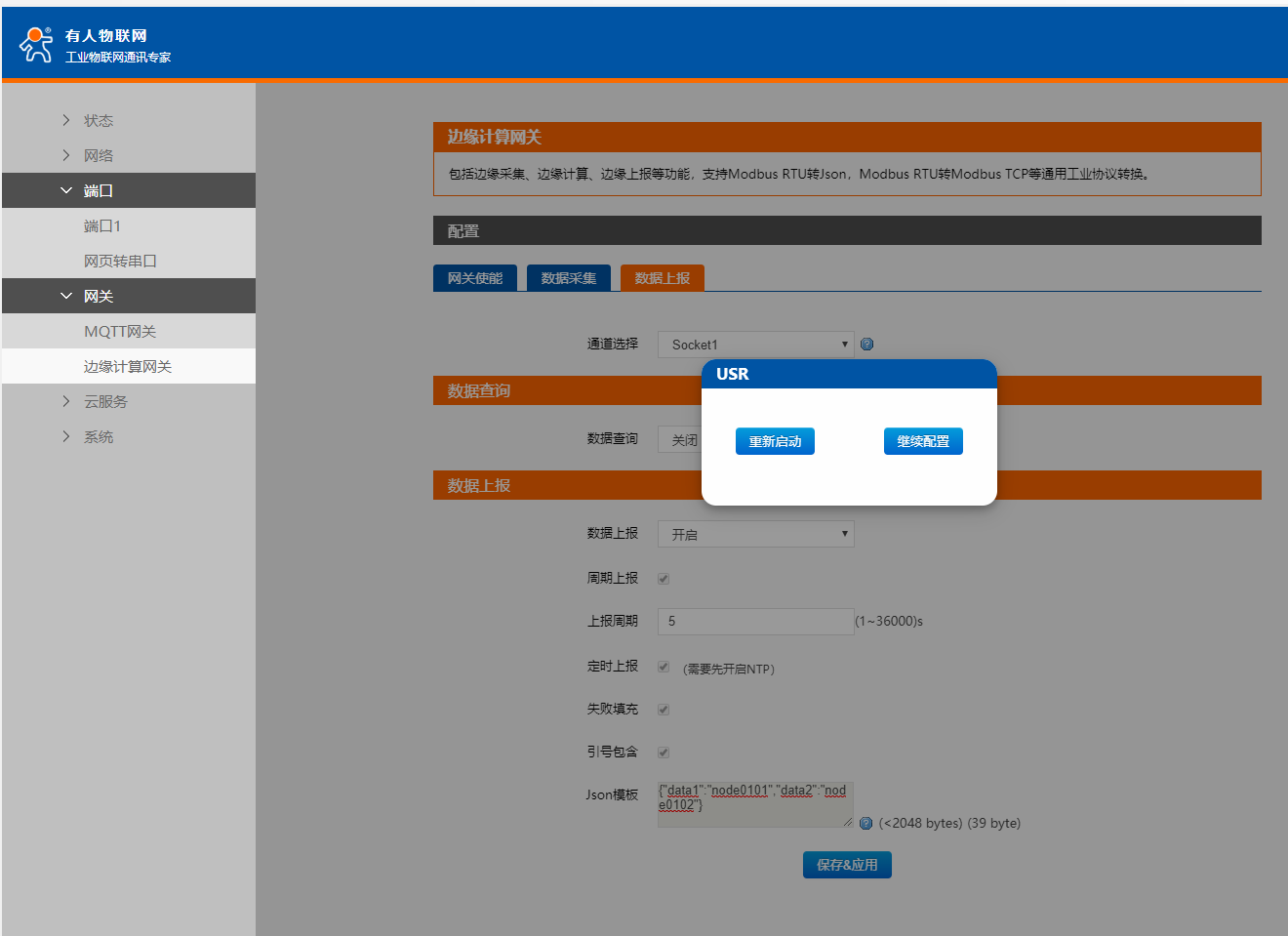Expand the 状态 sidebar menu
The height and width of the screenshot is (936, 1288).
98,120
